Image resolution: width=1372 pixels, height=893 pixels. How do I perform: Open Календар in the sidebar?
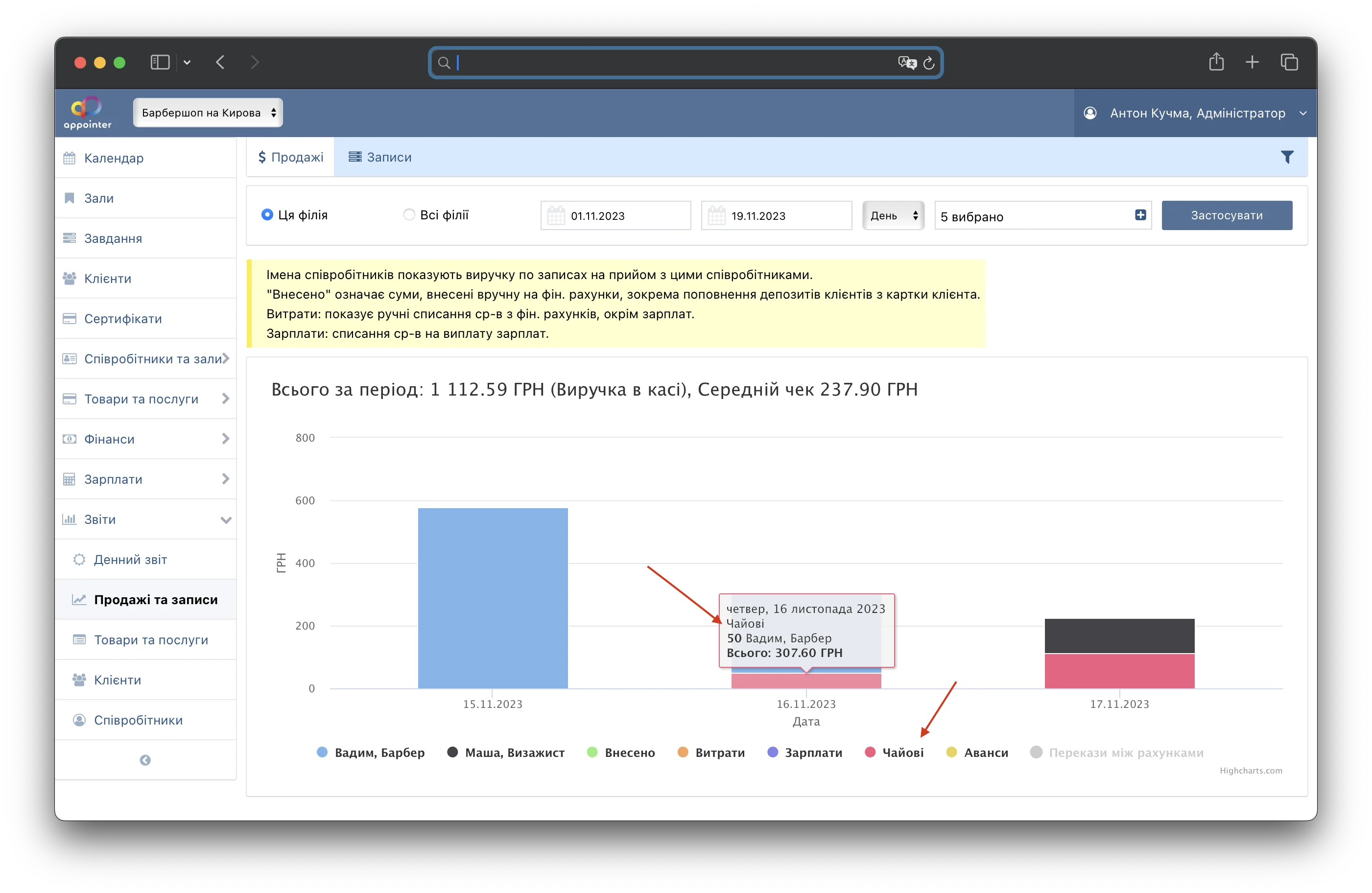(145, 158)
